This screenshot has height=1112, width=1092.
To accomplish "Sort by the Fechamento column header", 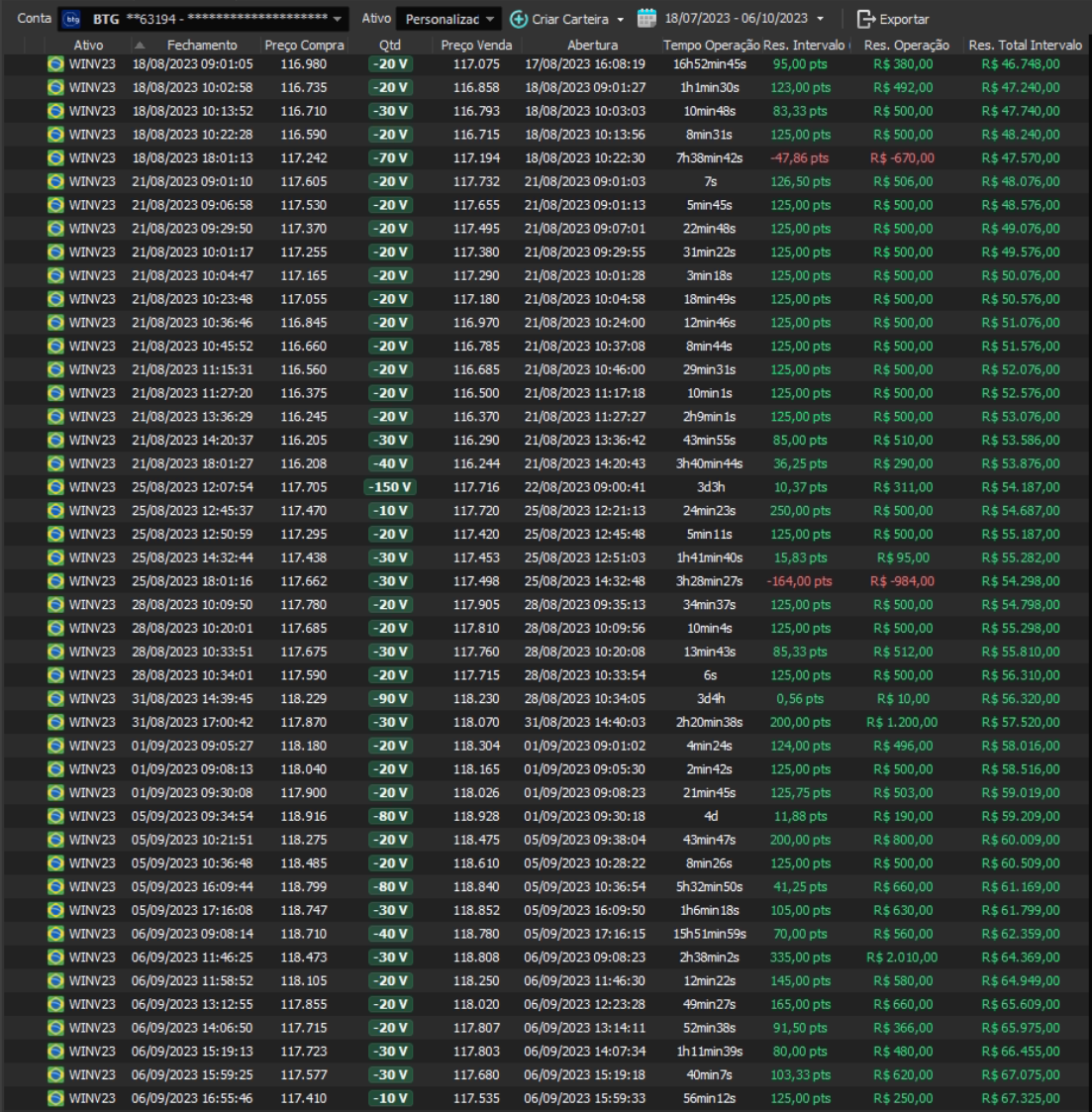I will click(202, 46).
